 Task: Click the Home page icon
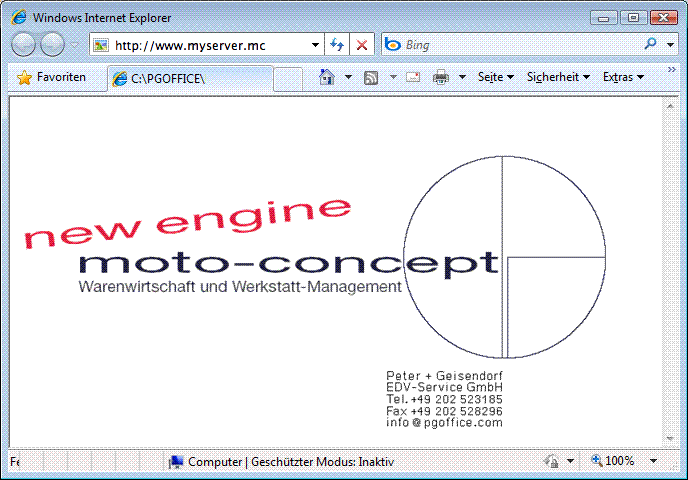[x=326, y=77]
